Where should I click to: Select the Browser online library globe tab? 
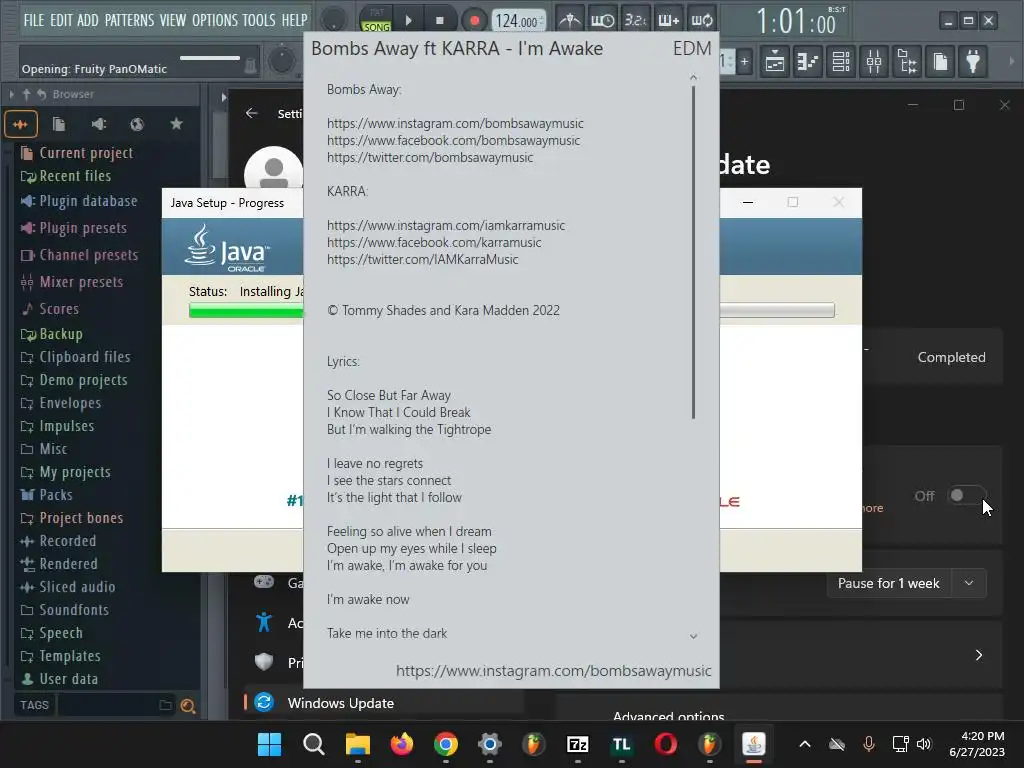(x=136, y=124)
